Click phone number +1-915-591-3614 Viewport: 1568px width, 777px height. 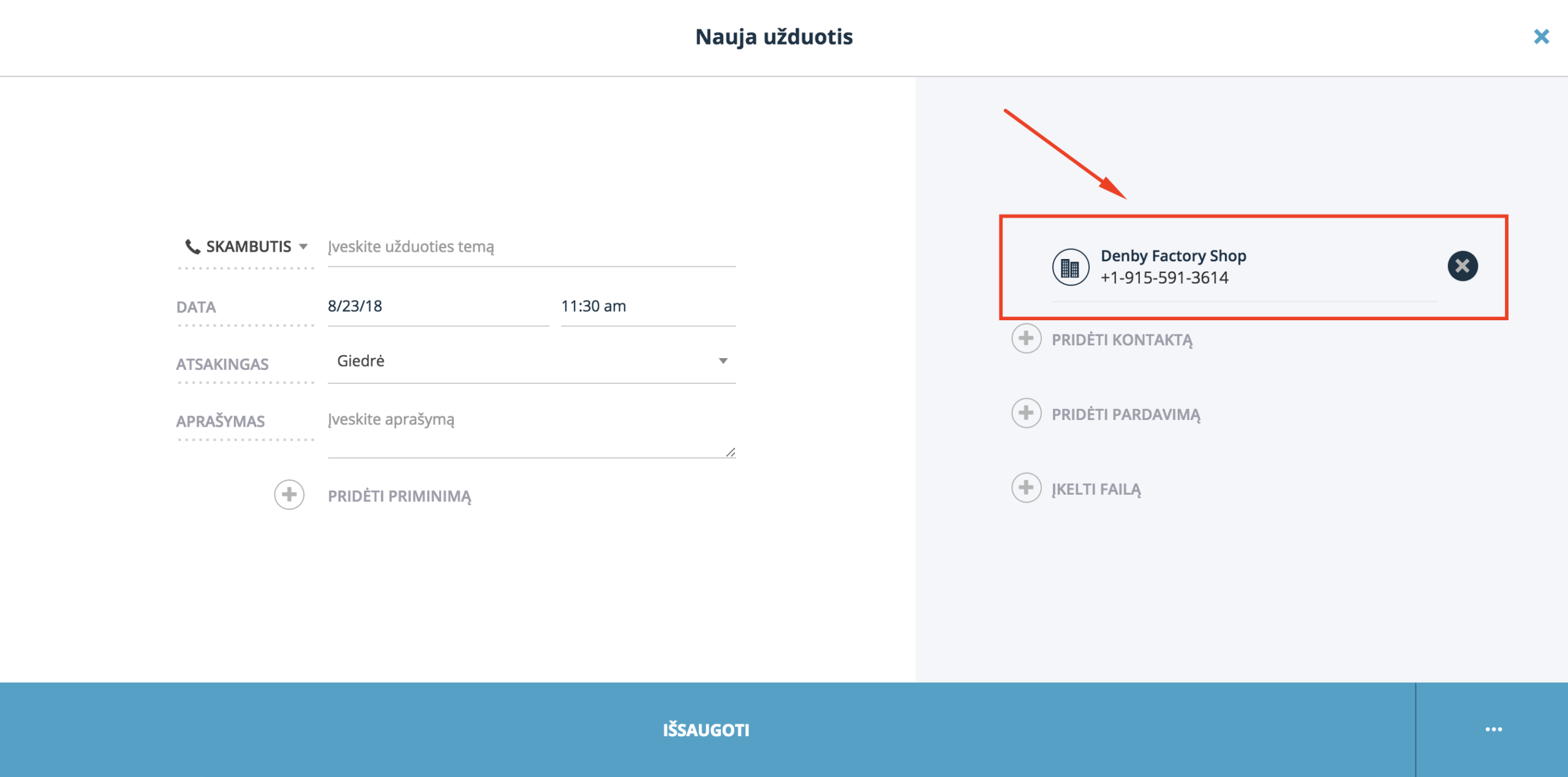point(1164,278)
